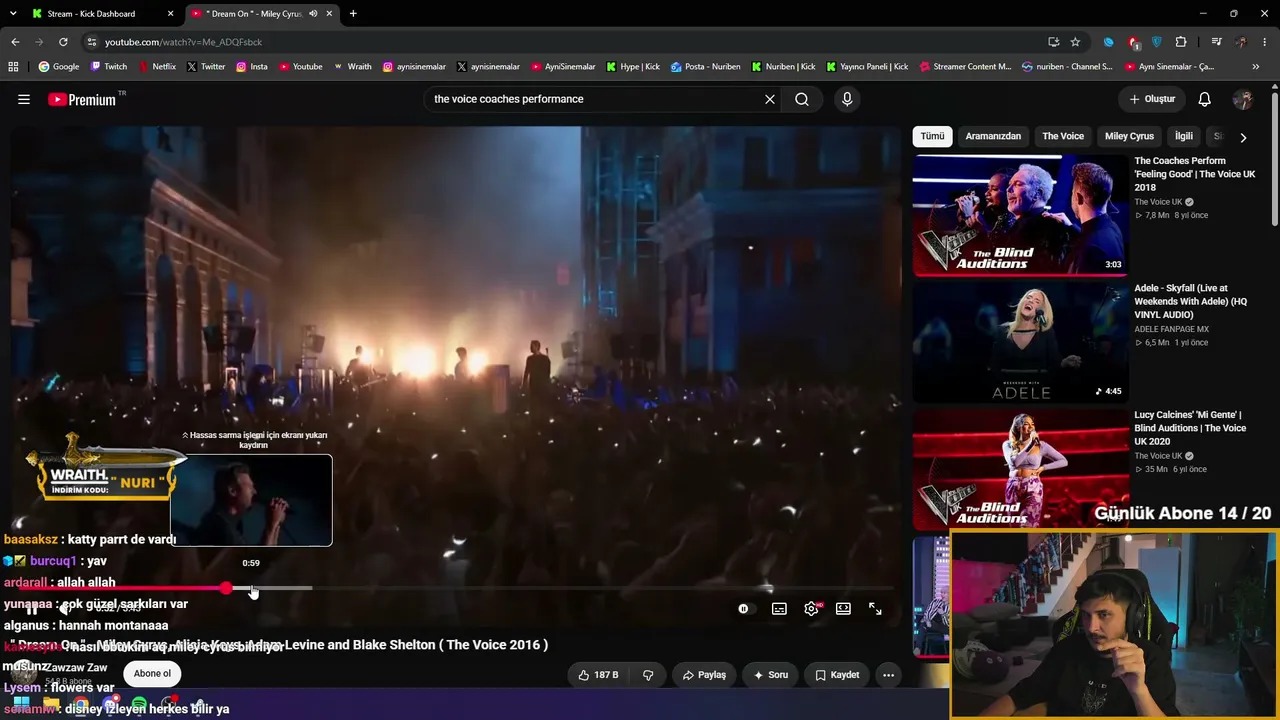
Task: Open the Netflix bookmark
Action: (x=156, y=67)
